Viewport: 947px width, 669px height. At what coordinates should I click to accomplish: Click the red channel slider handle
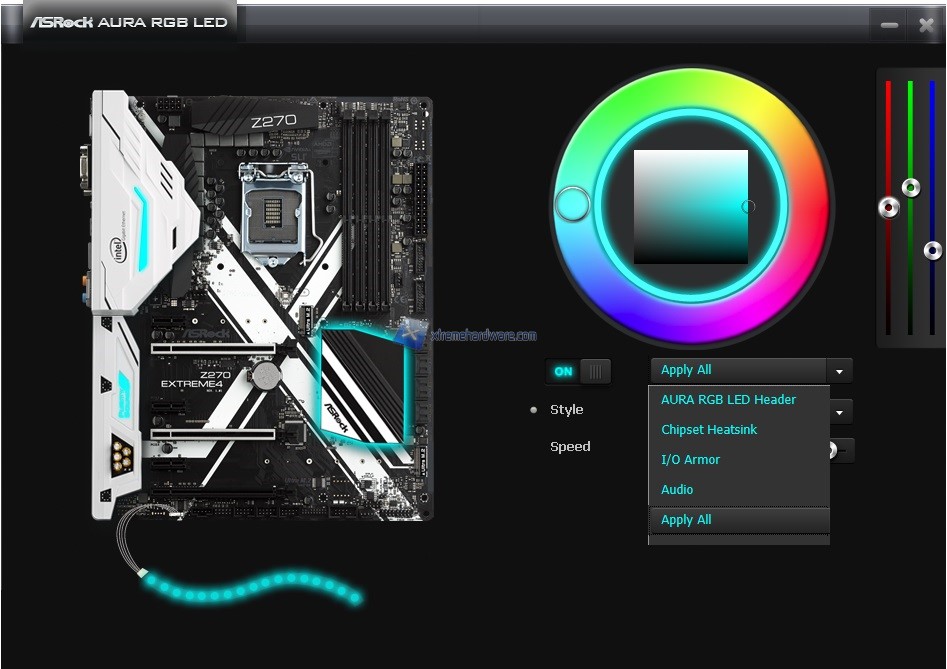click(x=888, y=208)
